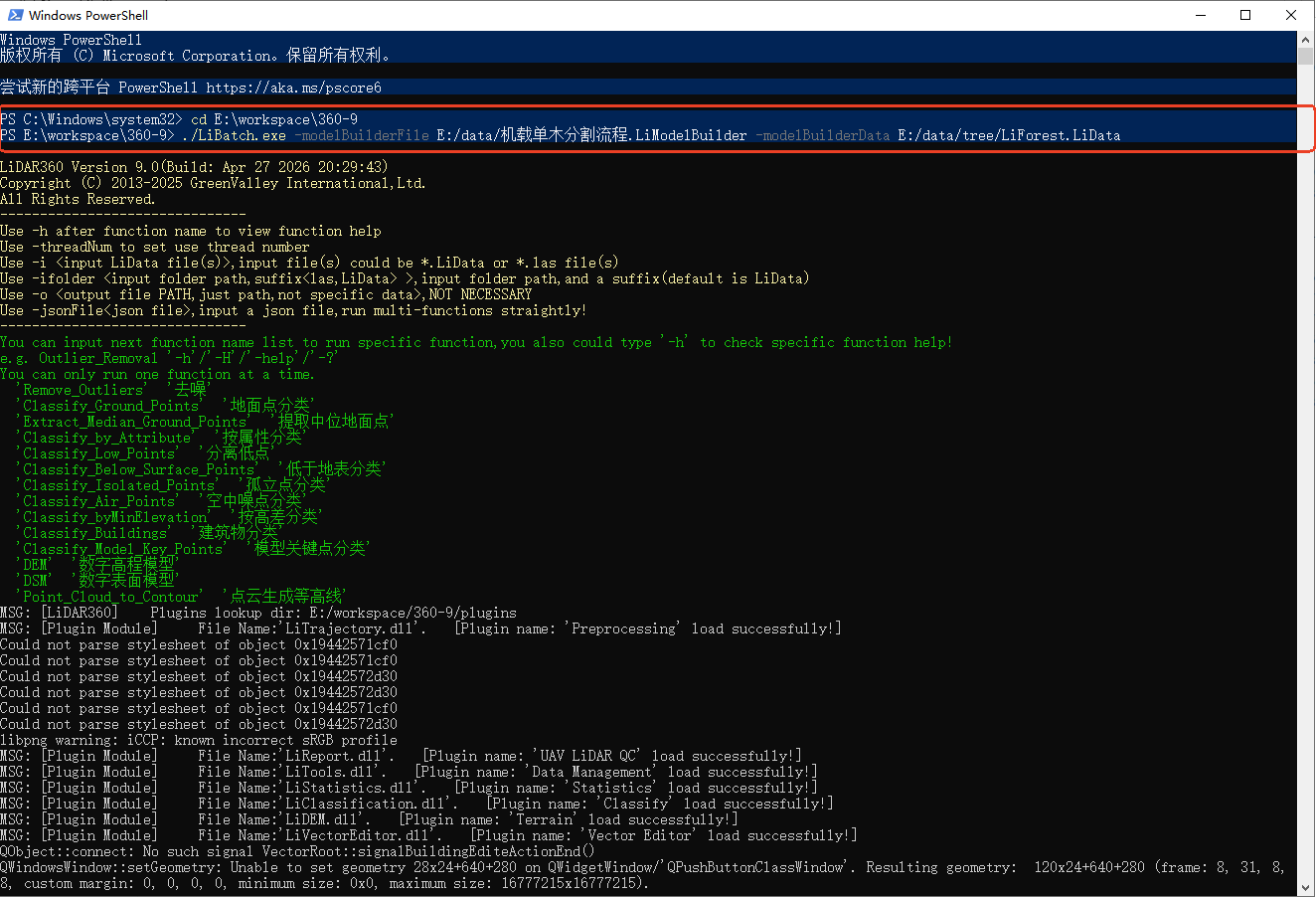Click the 'LiDAR360 Version 9.0' build line
Screen dimensions: 1316x897
point(195,167)
